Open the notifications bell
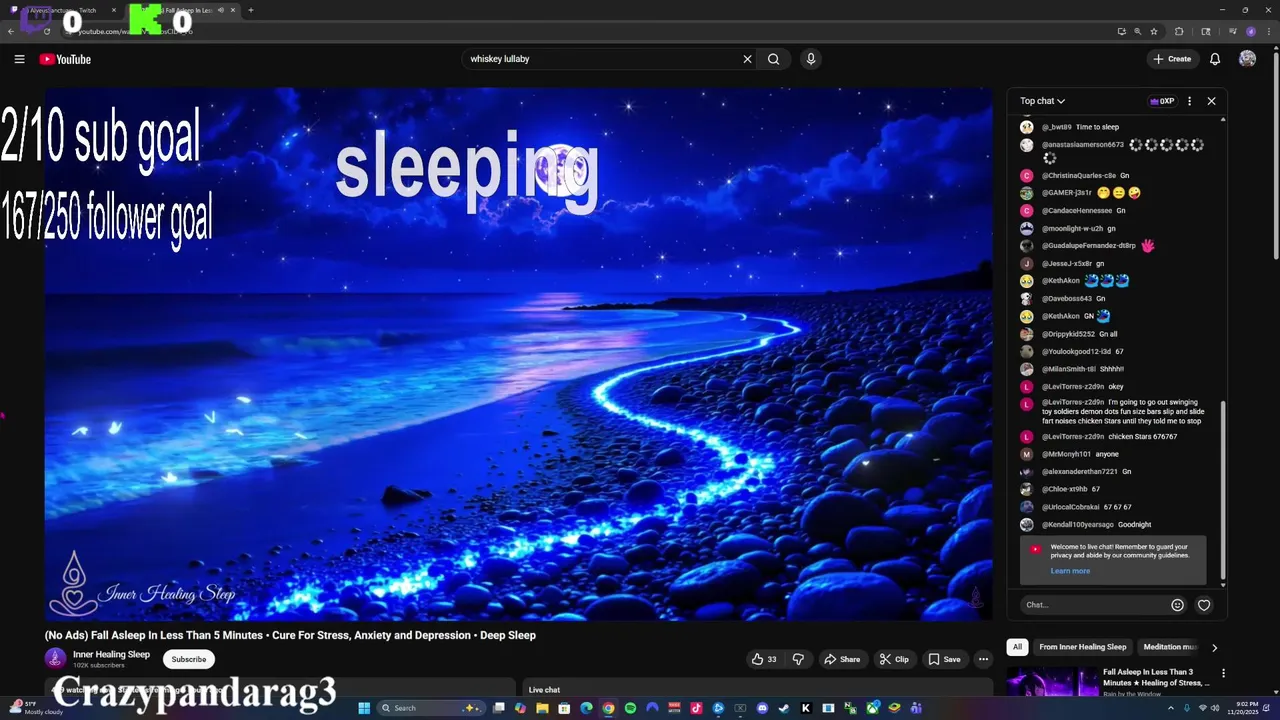Image resolution: width=1280 pixels, height=720 pixels. tap(1215, 59)
